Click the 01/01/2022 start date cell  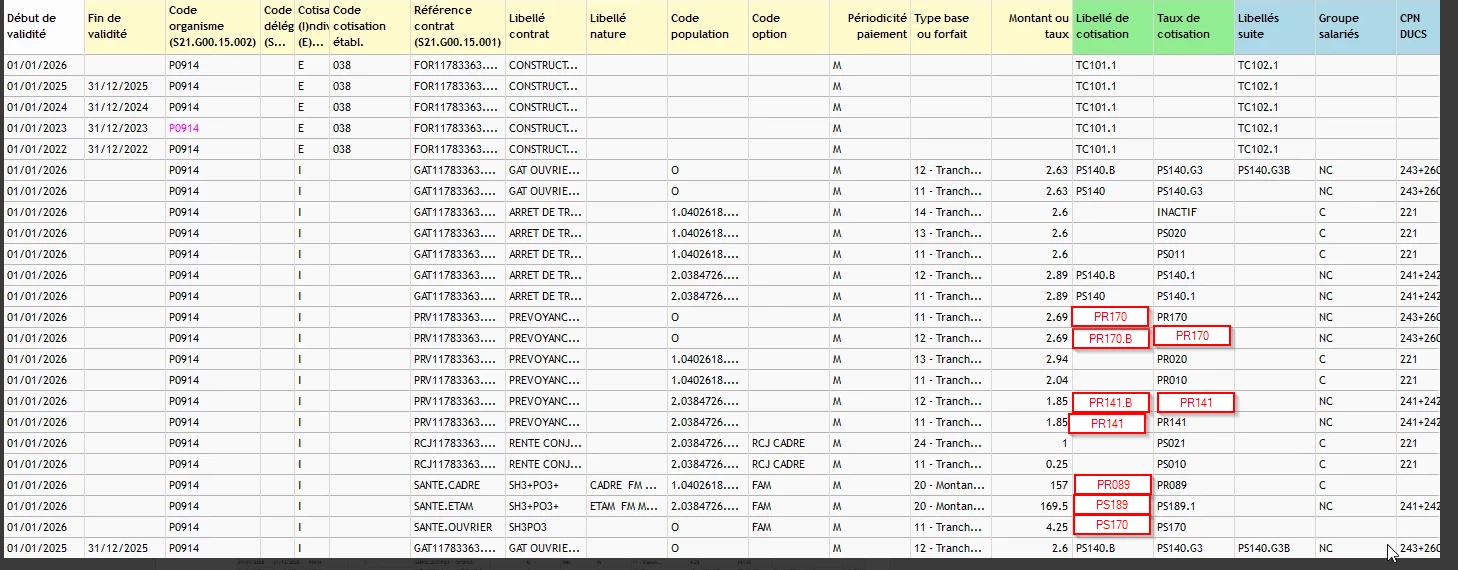(43, 149)
